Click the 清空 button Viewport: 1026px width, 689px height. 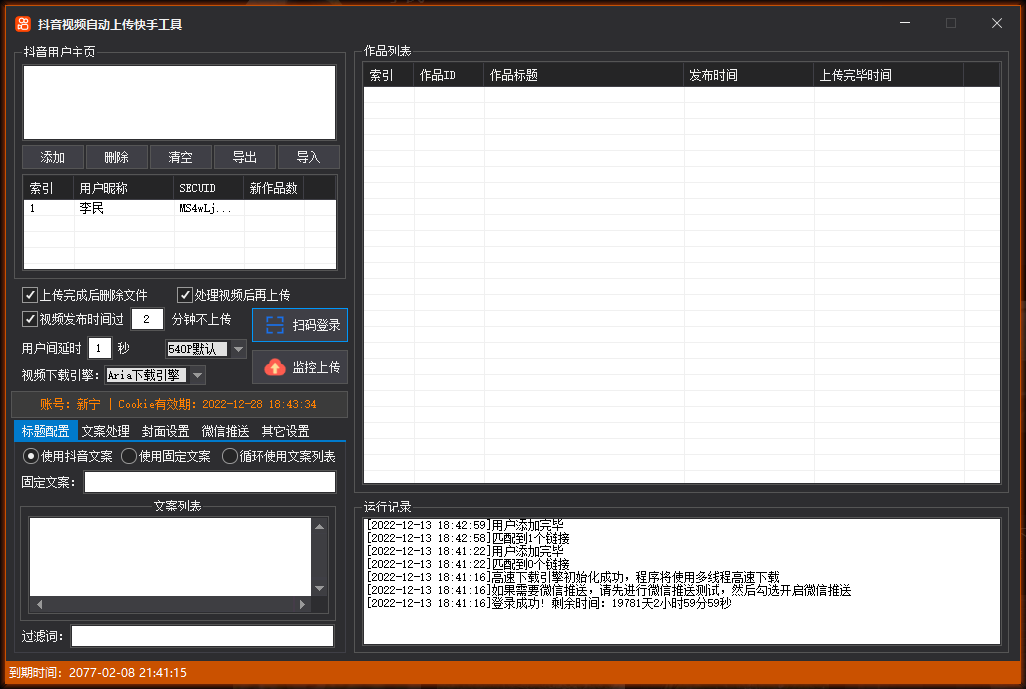click(x=181, y=157)
